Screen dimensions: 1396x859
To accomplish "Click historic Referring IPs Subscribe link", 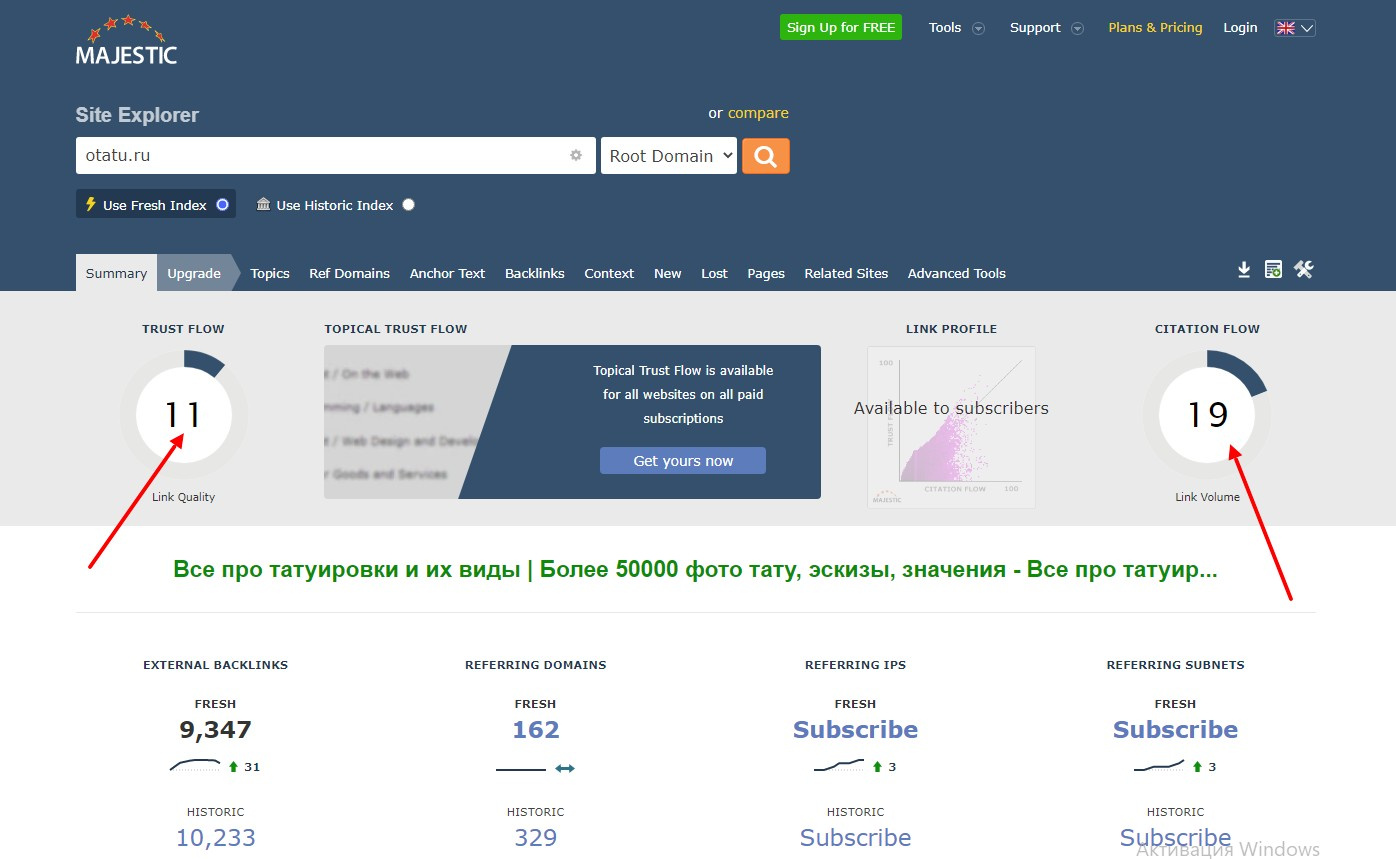I will (856, 838).
